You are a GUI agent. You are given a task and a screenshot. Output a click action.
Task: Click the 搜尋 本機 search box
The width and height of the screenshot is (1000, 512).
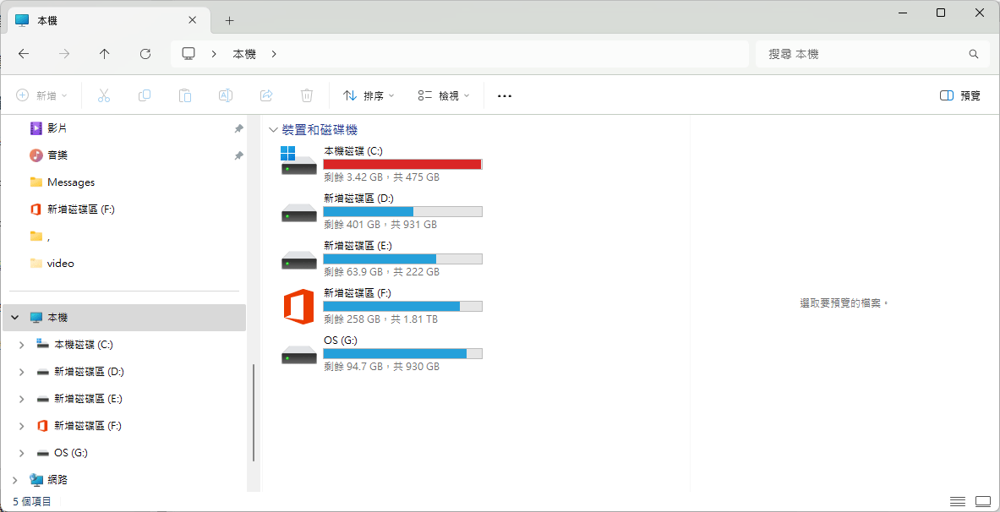pyautogui.click(x=860, y=54)
